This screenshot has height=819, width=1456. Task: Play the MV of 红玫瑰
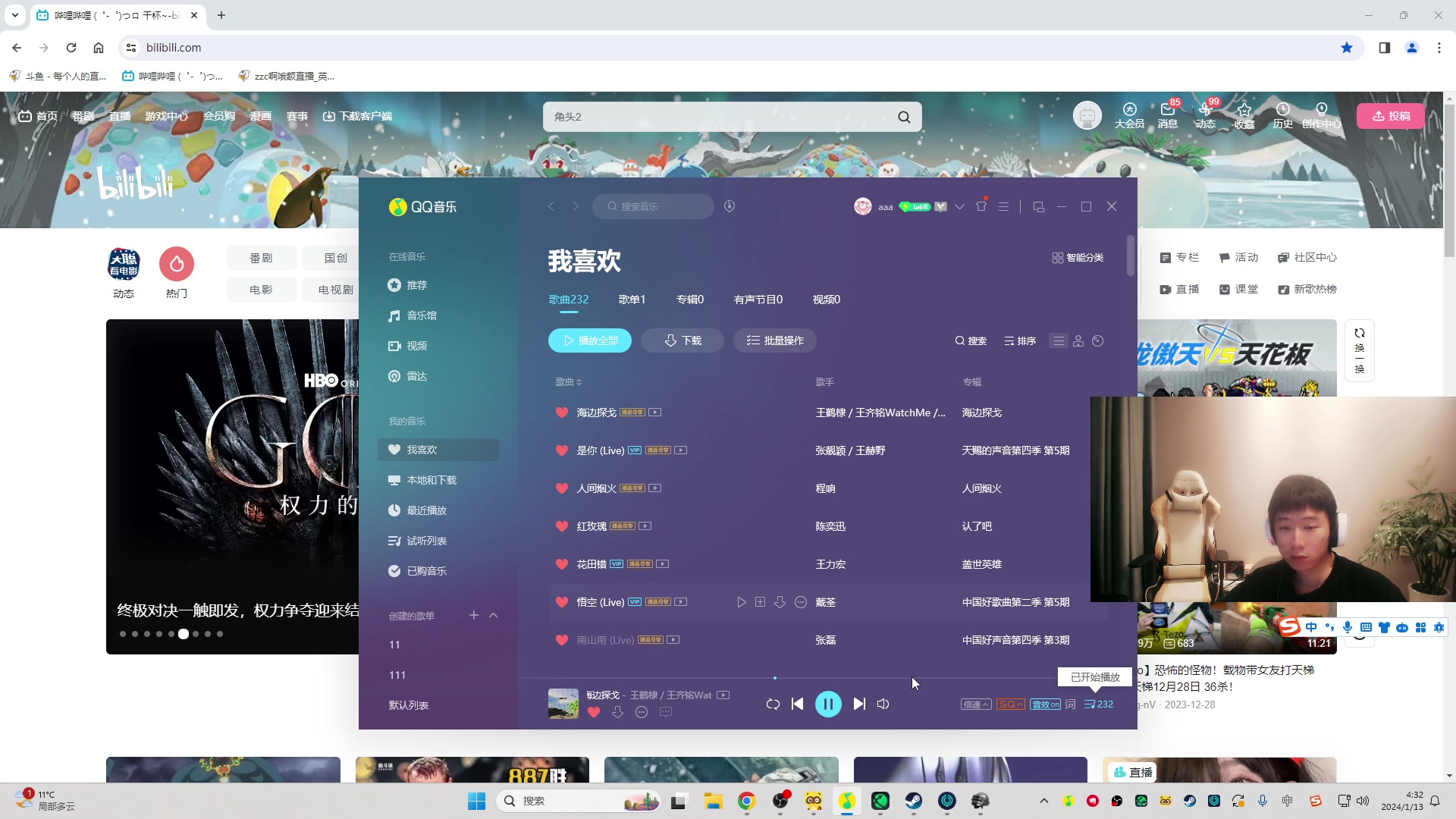645,526
